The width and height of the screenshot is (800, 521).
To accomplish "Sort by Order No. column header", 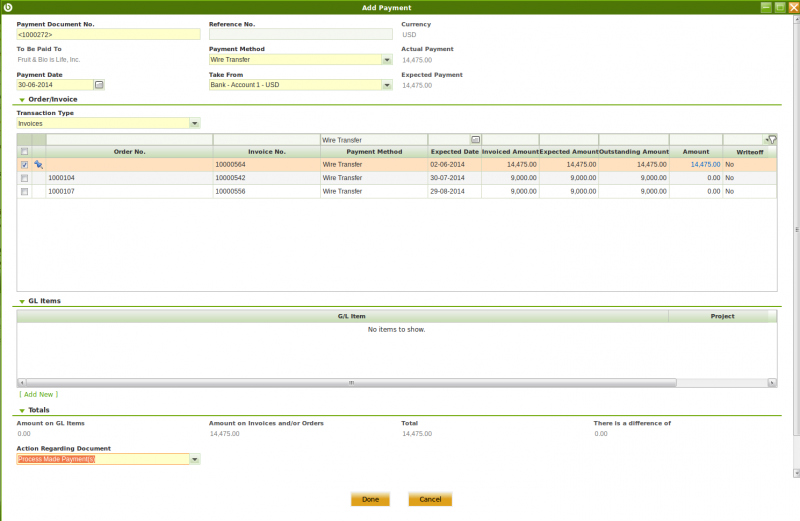I will [x=130, y=152].
